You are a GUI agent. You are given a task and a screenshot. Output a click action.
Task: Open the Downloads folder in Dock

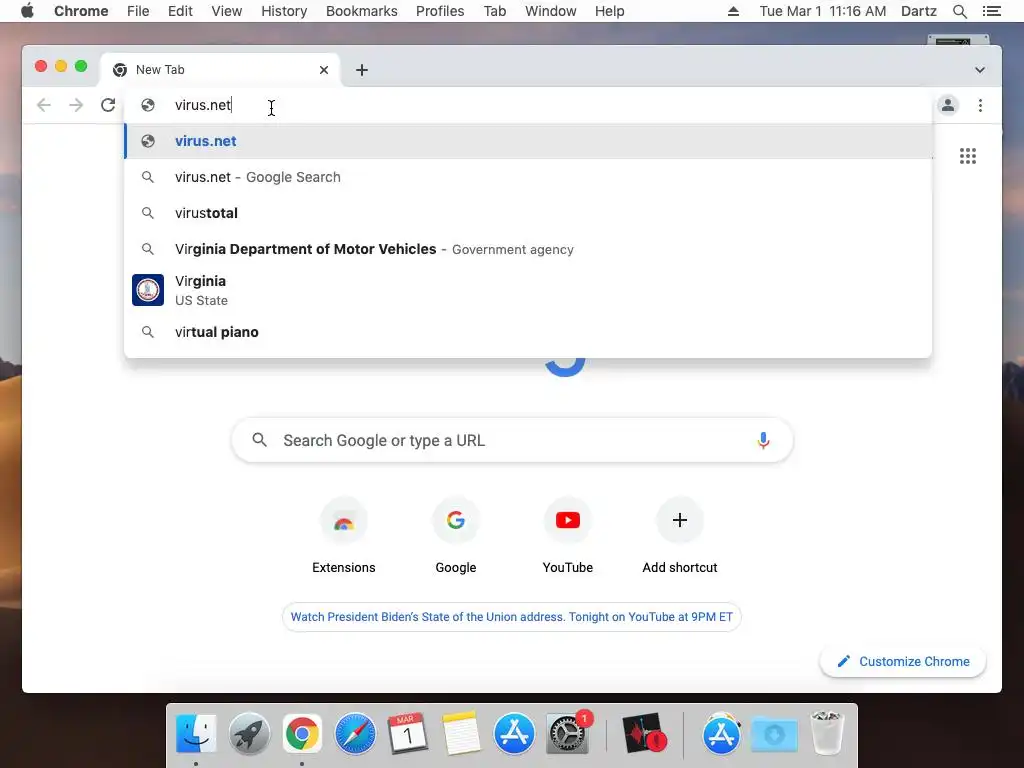pyautogui.click(x=775, y=733)
